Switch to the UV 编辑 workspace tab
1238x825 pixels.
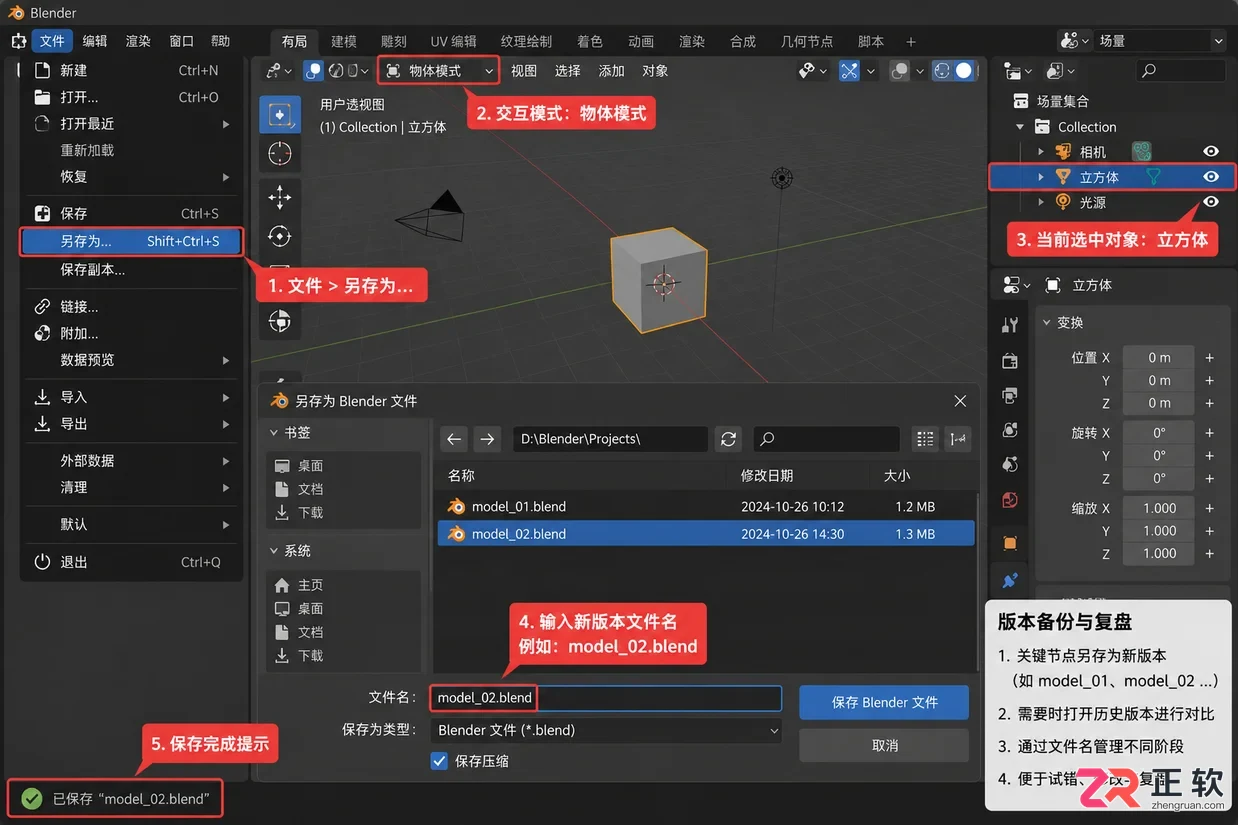pos(453,41)
